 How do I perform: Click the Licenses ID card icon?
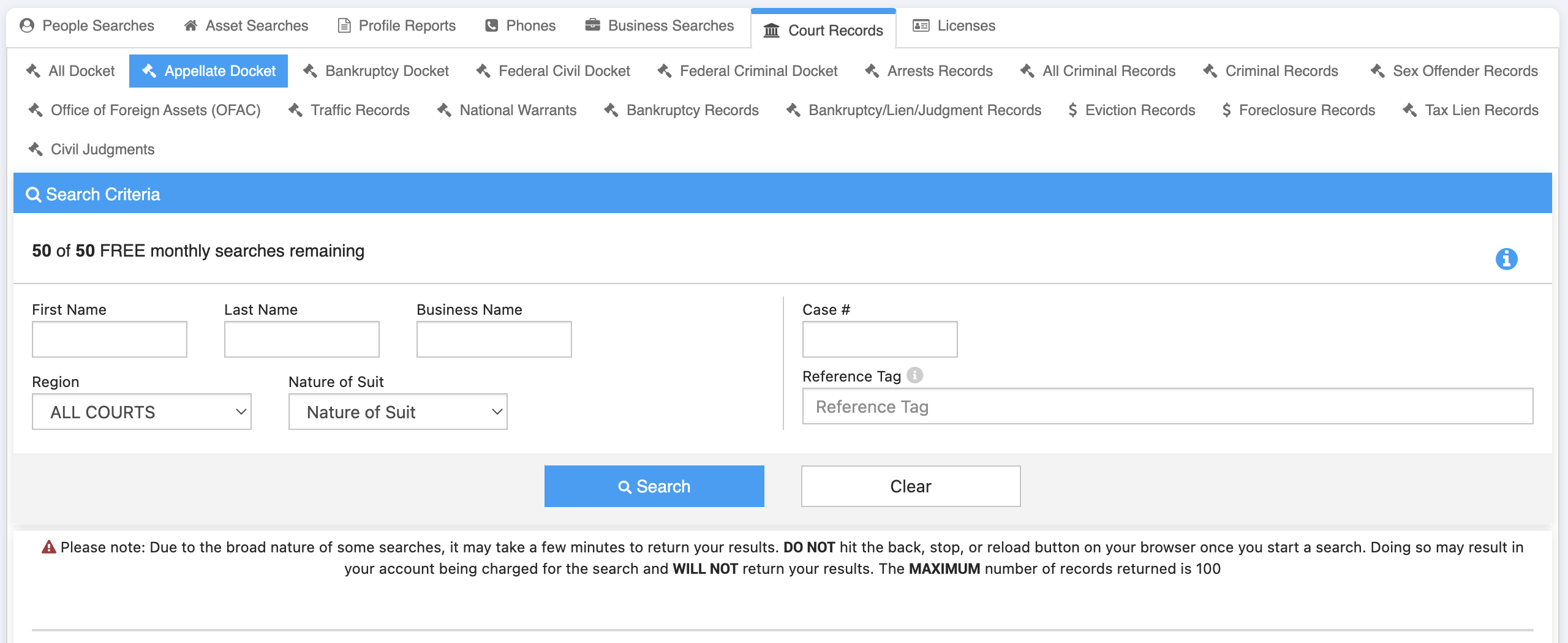[x=921, y=26]
